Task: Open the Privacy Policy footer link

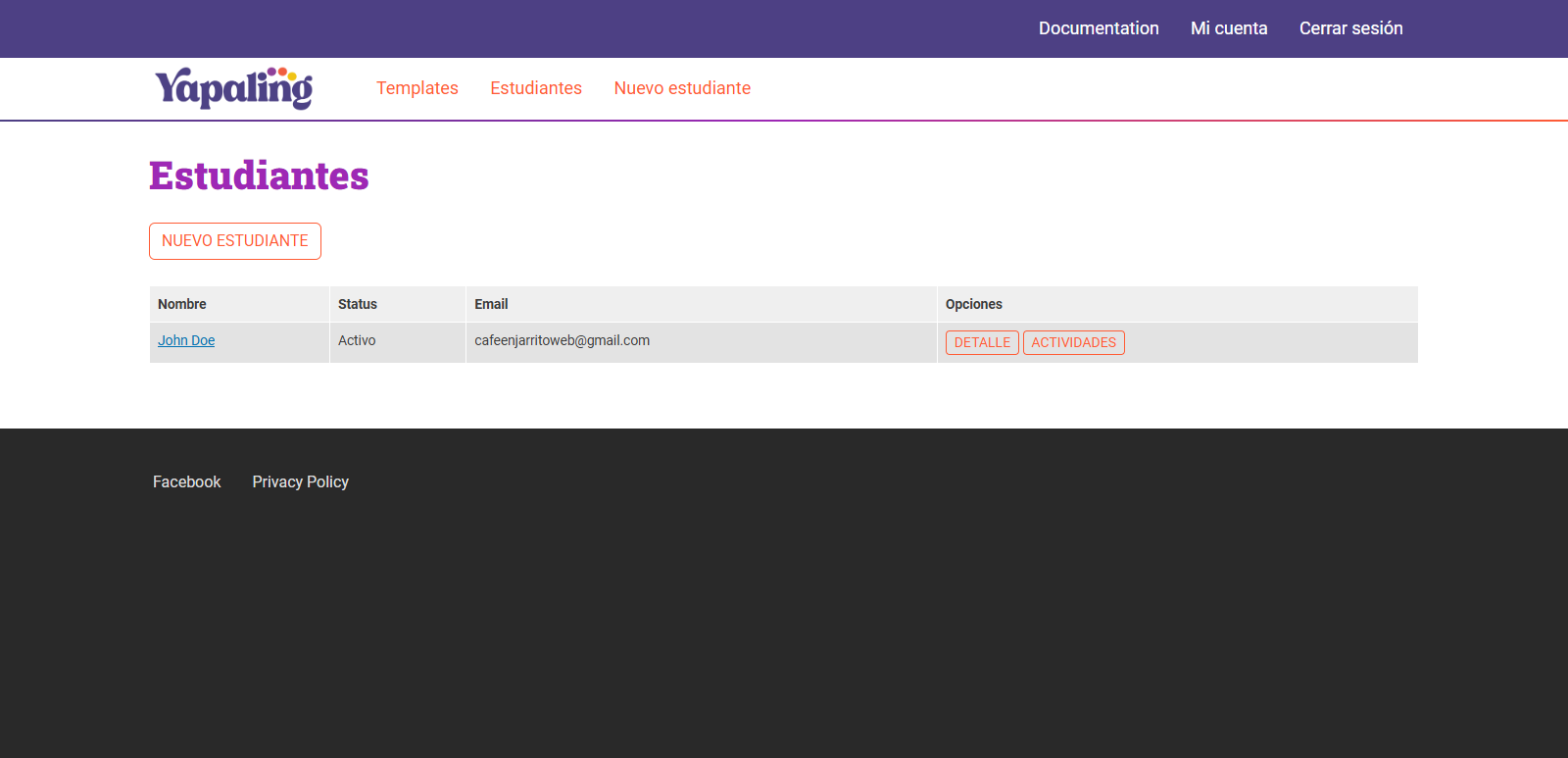Action: coord(300,481)
